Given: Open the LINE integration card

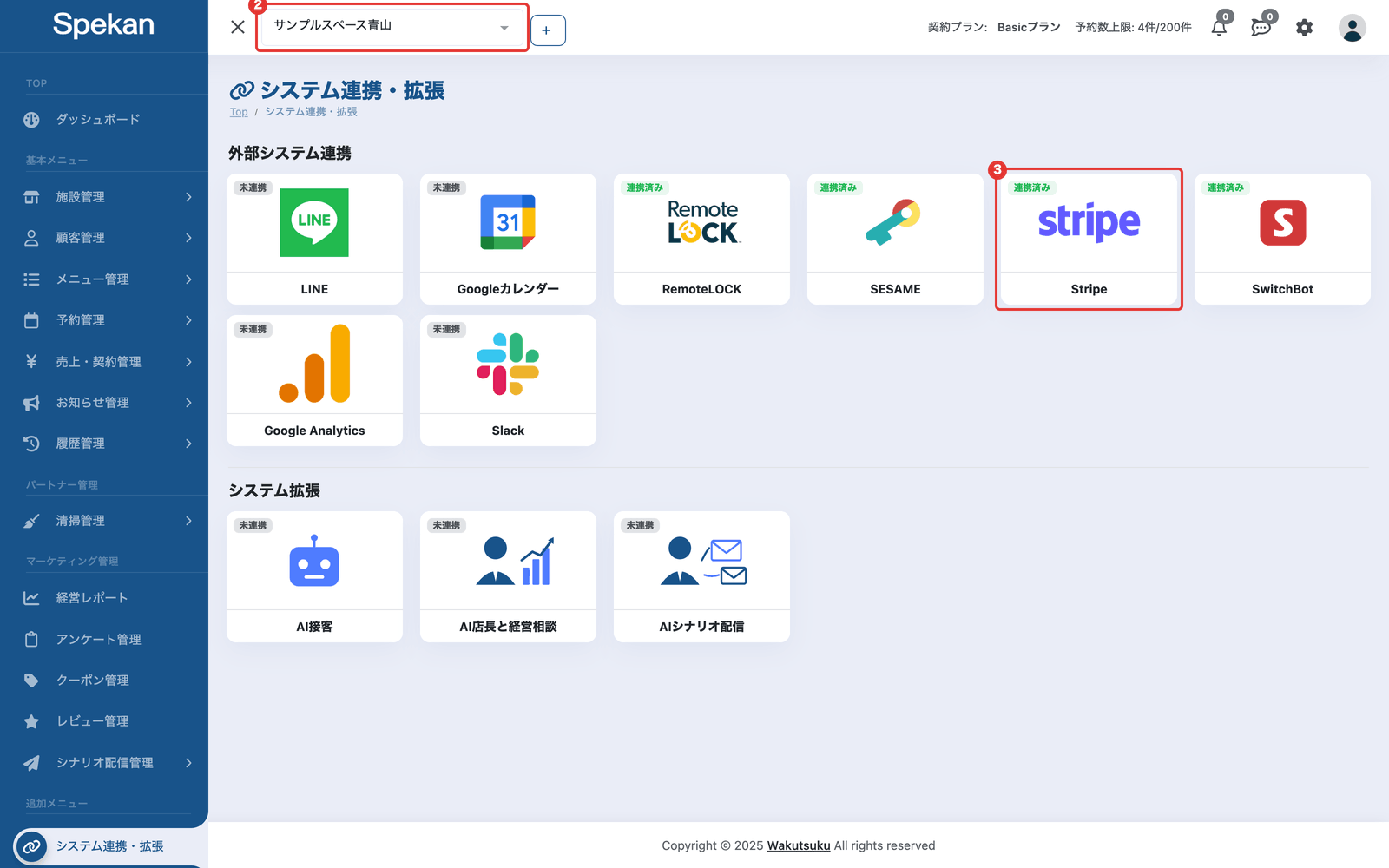Looking at the screenshot, I should (314, 239).
